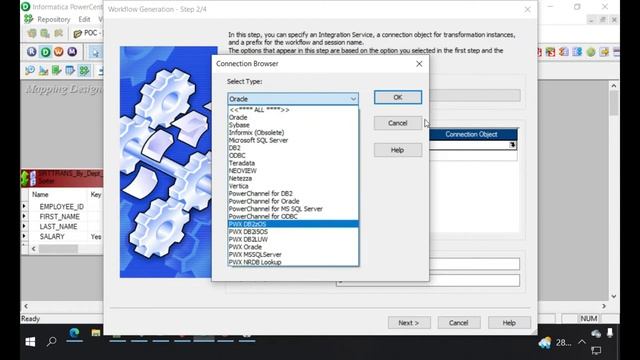Image resolution: width=640 pixels, height=360 pixels.
Task: Open the Repository menu
Action: [53, 19]
